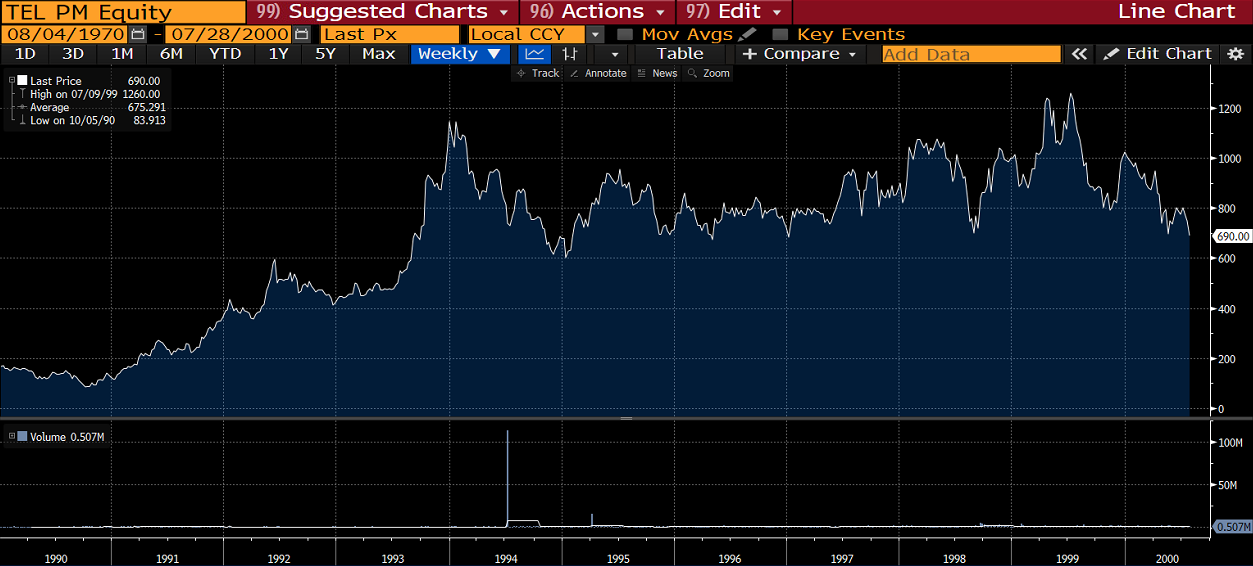
Task: Open the start date calendar picker
Action: point(138,34)
